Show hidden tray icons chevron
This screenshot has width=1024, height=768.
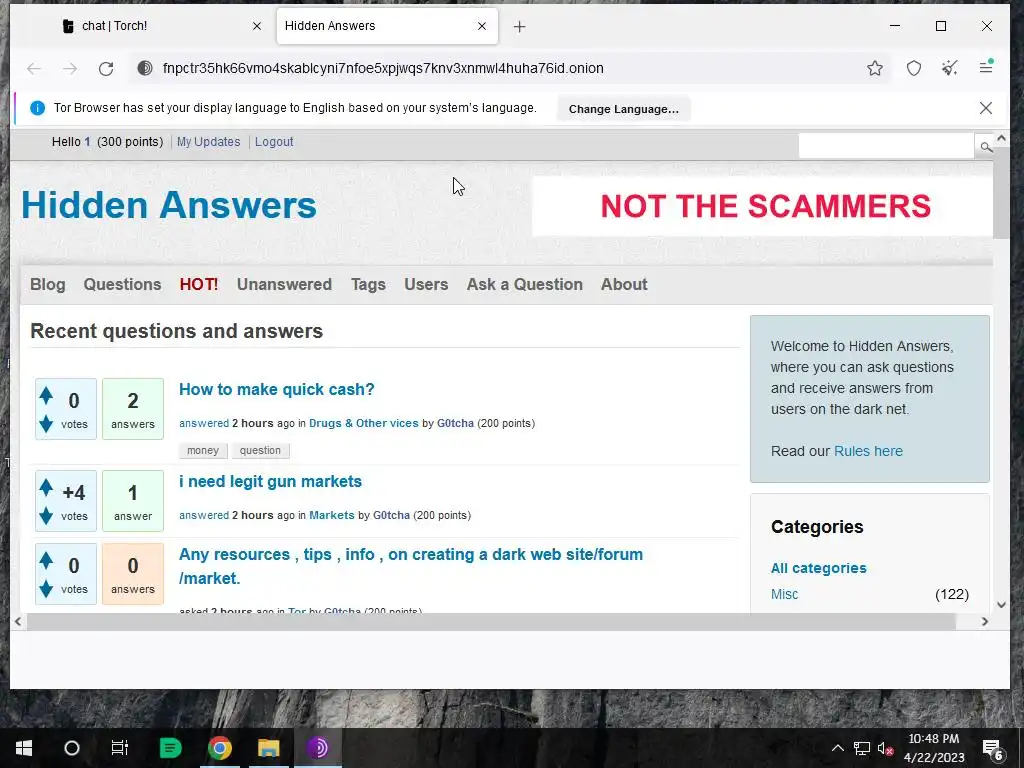coord(837,748)
